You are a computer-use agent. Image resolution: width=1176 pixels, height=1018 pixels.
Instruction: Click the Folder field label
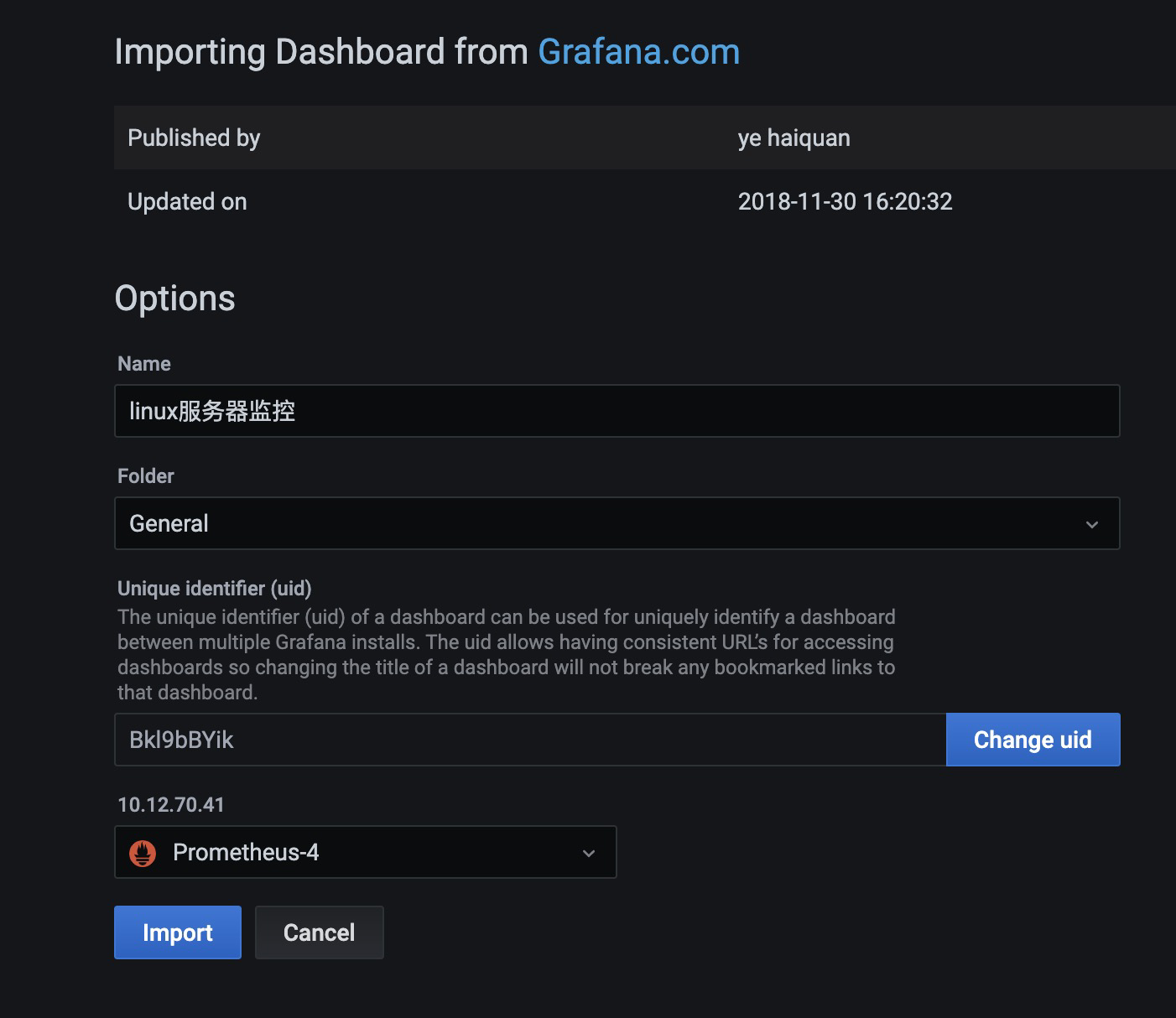146,475
